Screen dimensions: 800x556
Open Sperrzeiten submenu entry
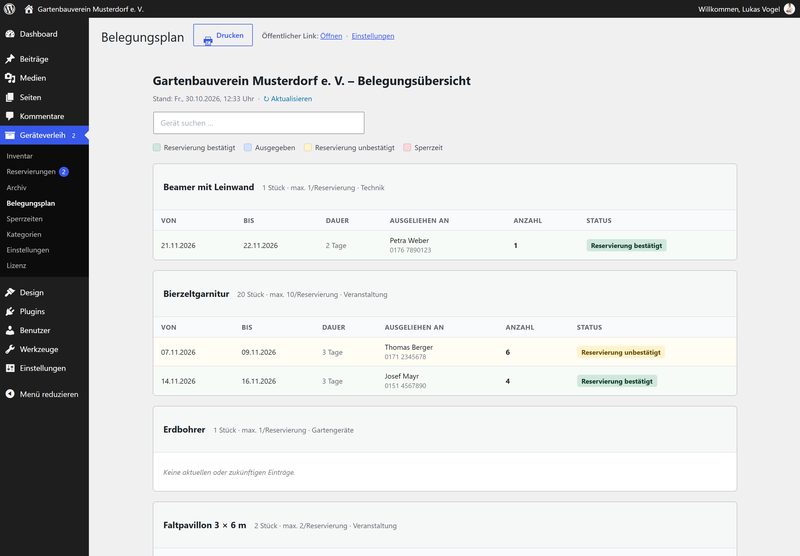click(x=24, y=219)
